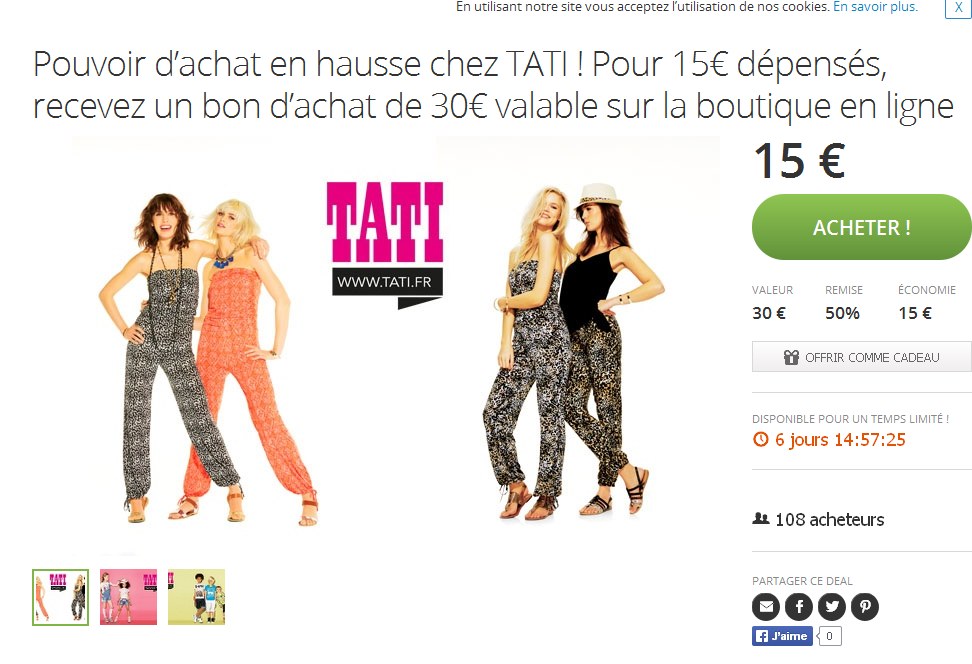This screenshot has height=664, width=972.
Task: Click the OFFRIR COMME CADEAU button
Action: point(862,357)
